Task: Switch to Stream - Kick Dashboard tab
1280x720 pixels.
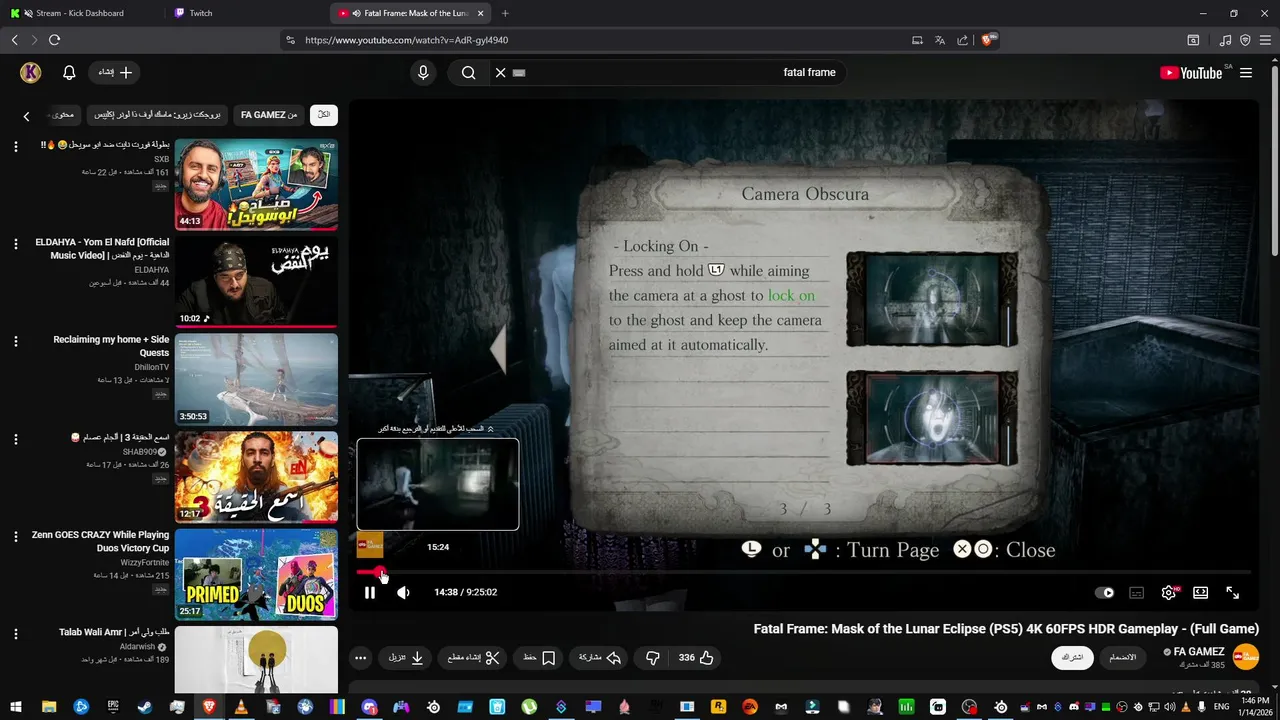Action: (x=80, y=13)
